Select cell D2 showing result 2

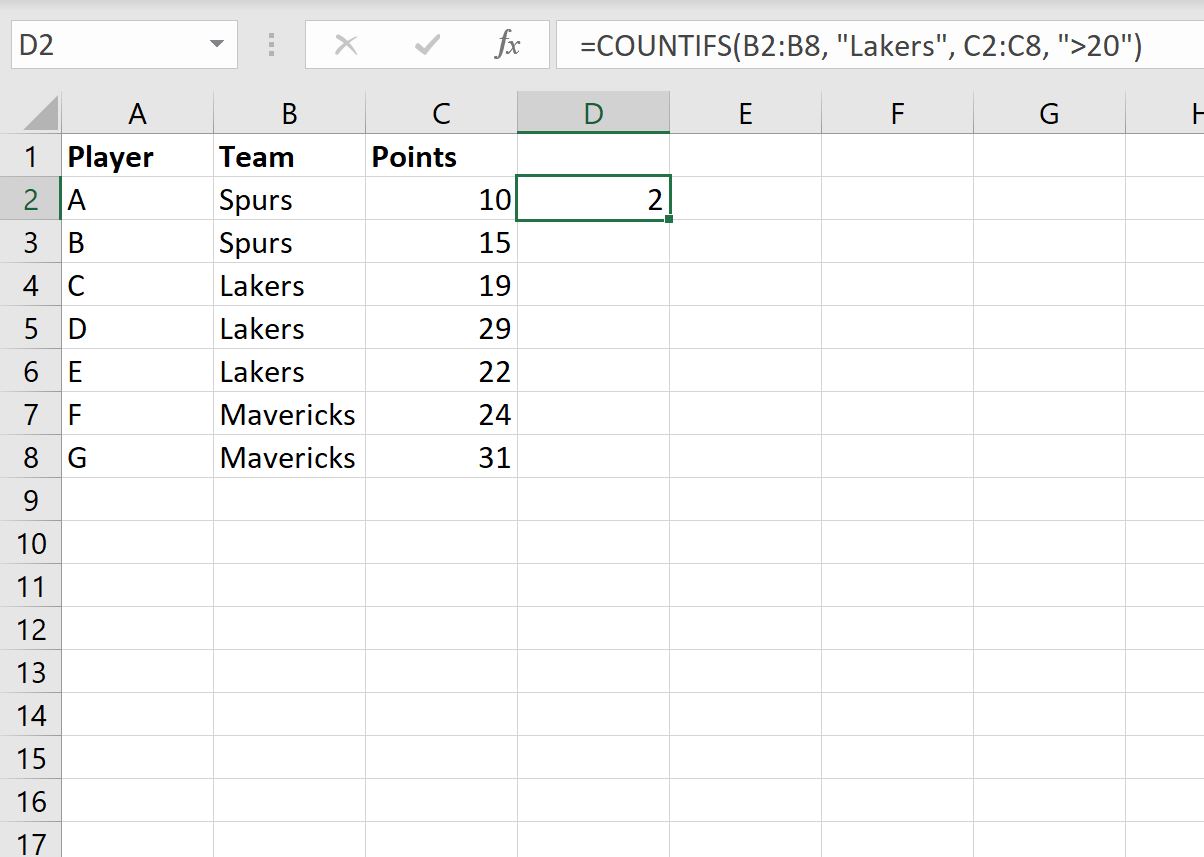593,199
